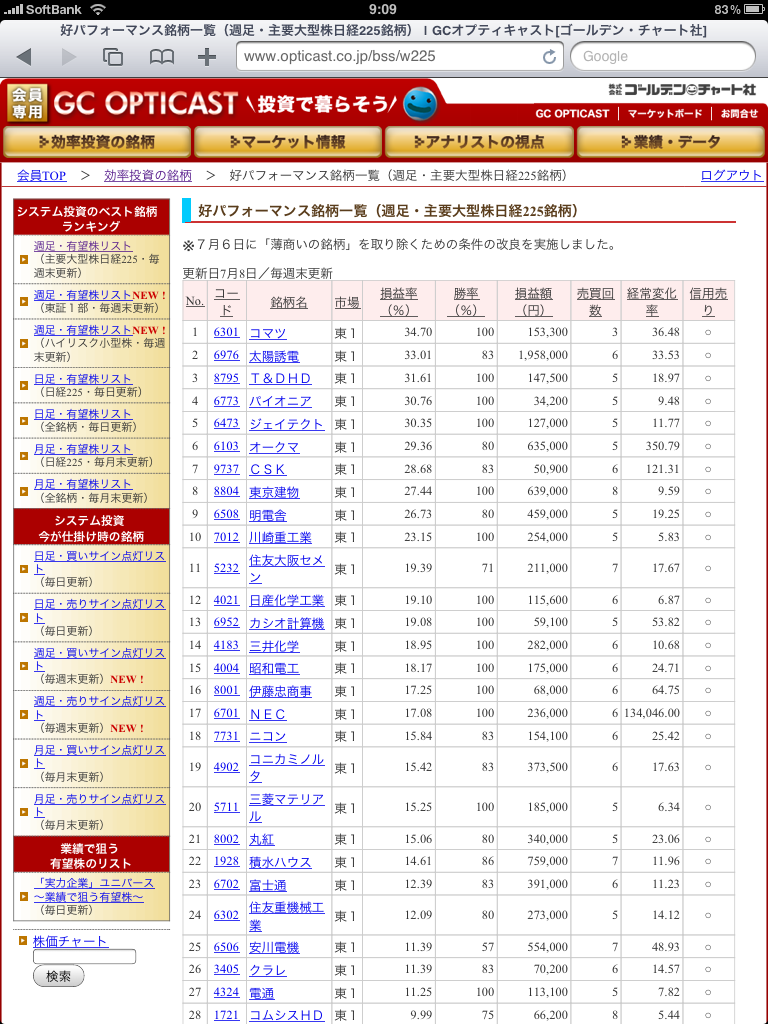Go to 会員TOP breadcrumb

click(x=42, y=176)
